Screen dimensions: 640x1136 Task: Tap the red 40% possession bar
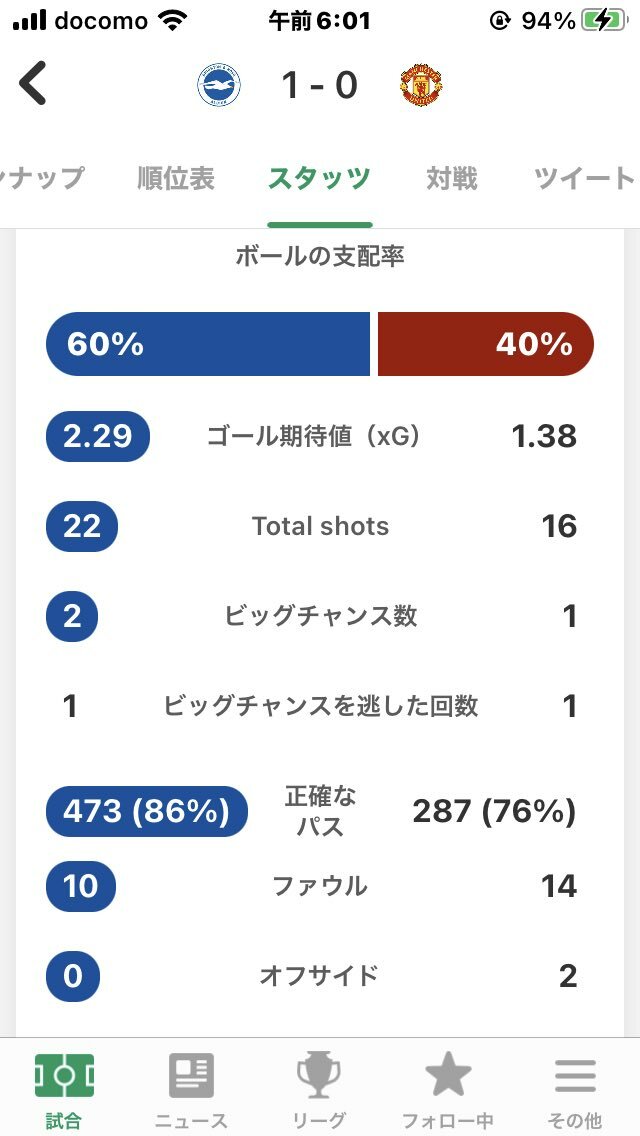click(485, 344)
